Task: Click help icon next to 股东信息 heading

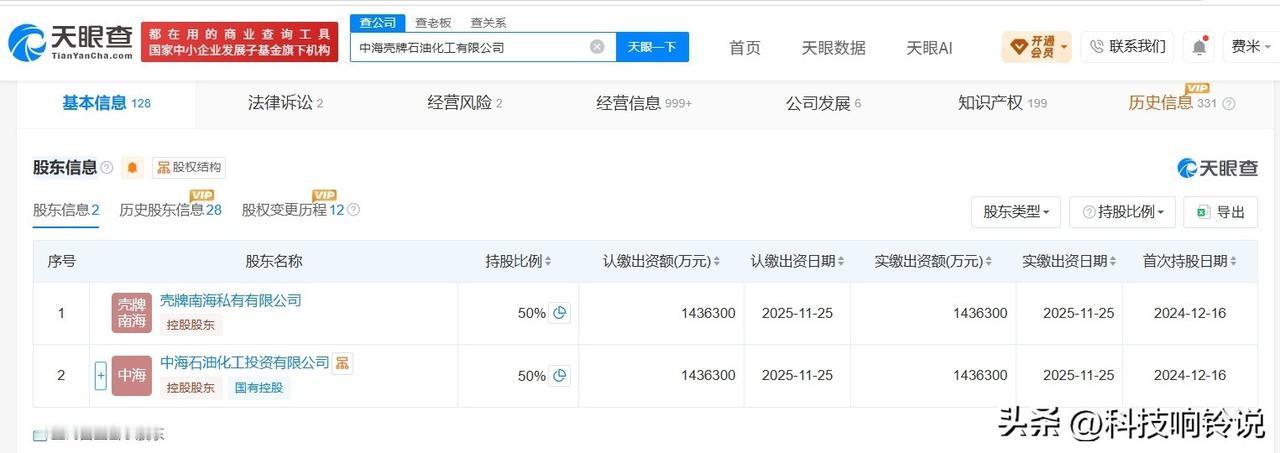Action: click(106, 167)
